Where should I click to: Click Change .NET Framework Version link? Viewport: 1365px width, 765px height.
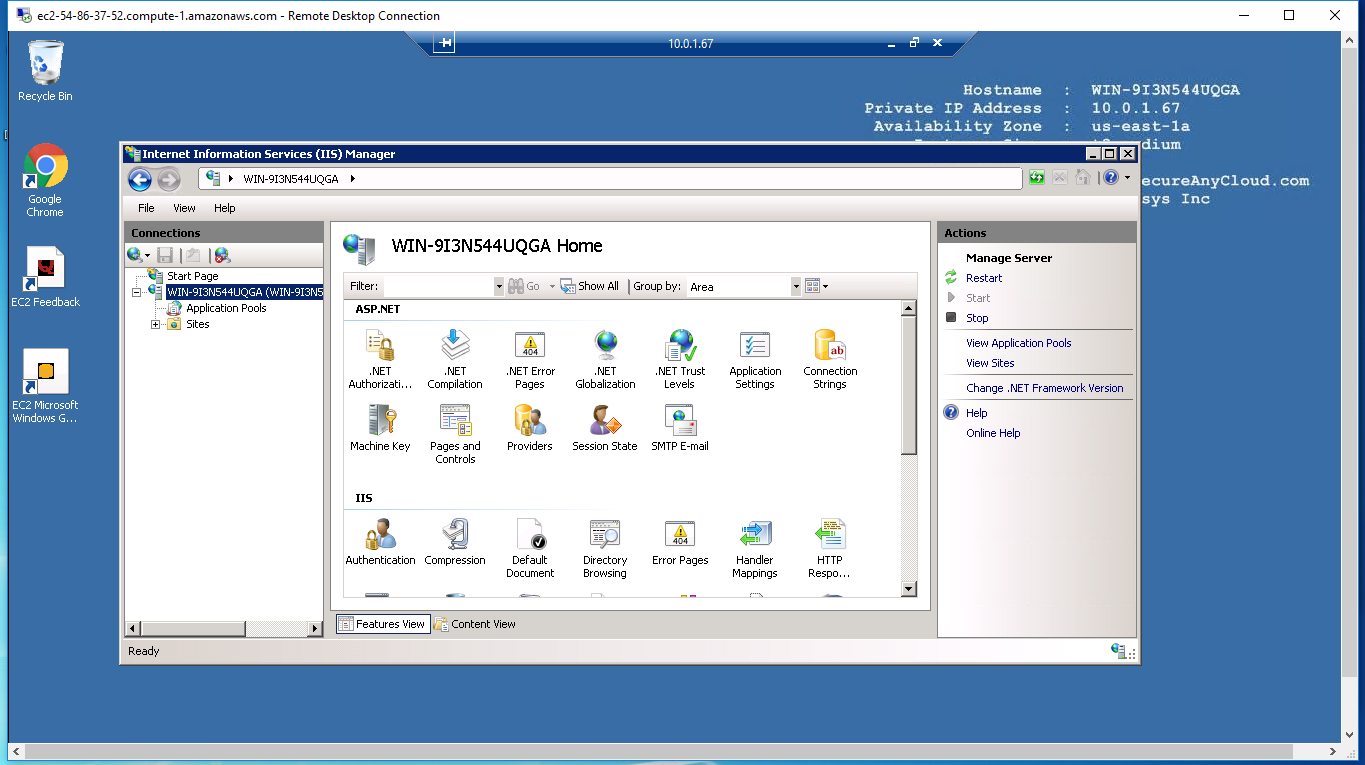[1044, 388]
